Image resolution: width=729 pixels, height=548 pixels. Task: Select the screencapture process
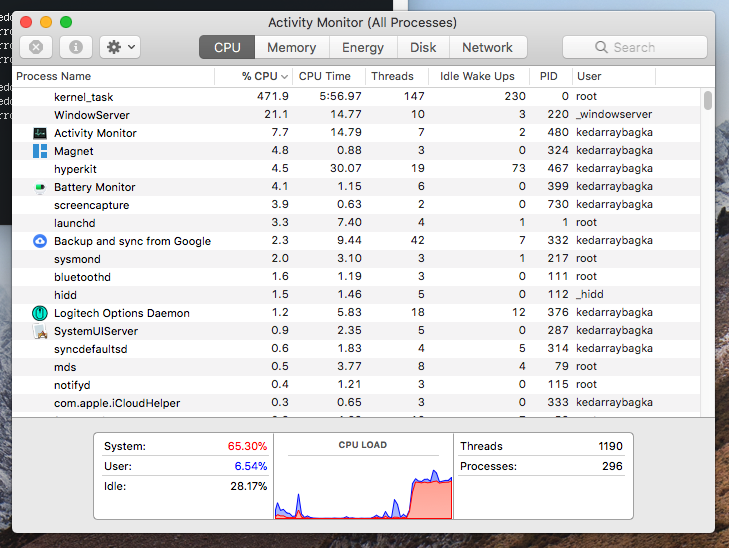(x=356, y=205)
